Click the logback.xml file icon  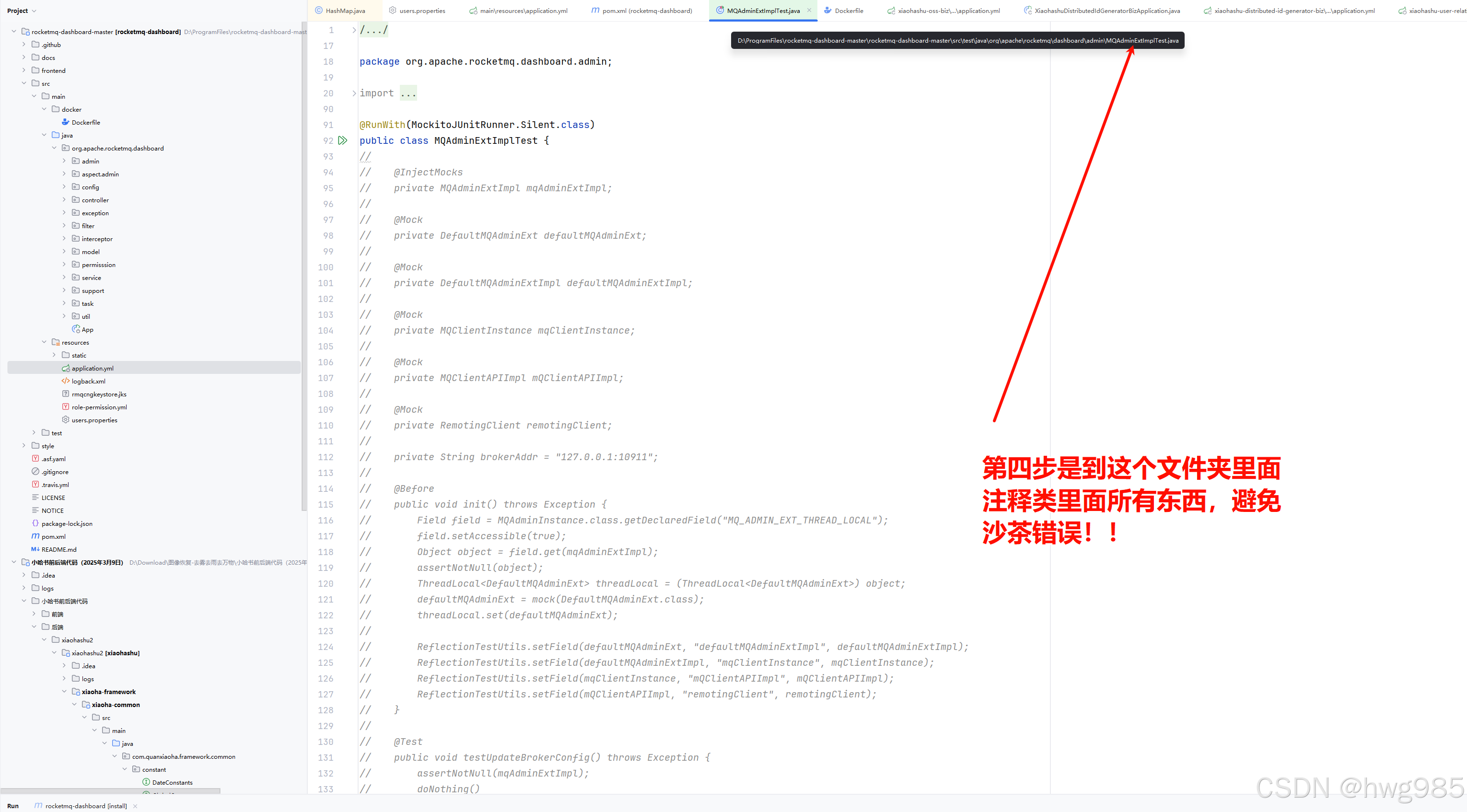point(66,381)
